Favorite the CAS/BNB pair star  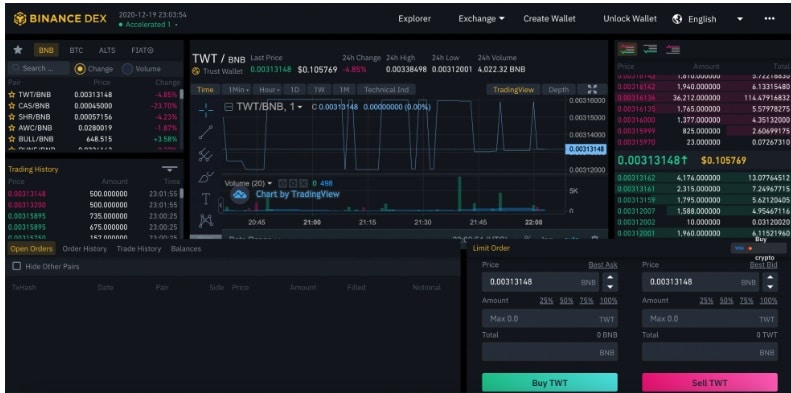pos(12,105)
